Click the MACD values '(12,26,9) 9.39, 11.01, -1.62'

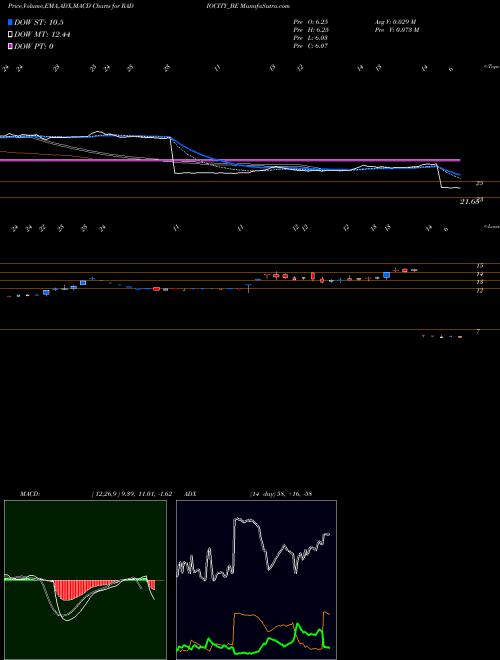coord(131,494)
